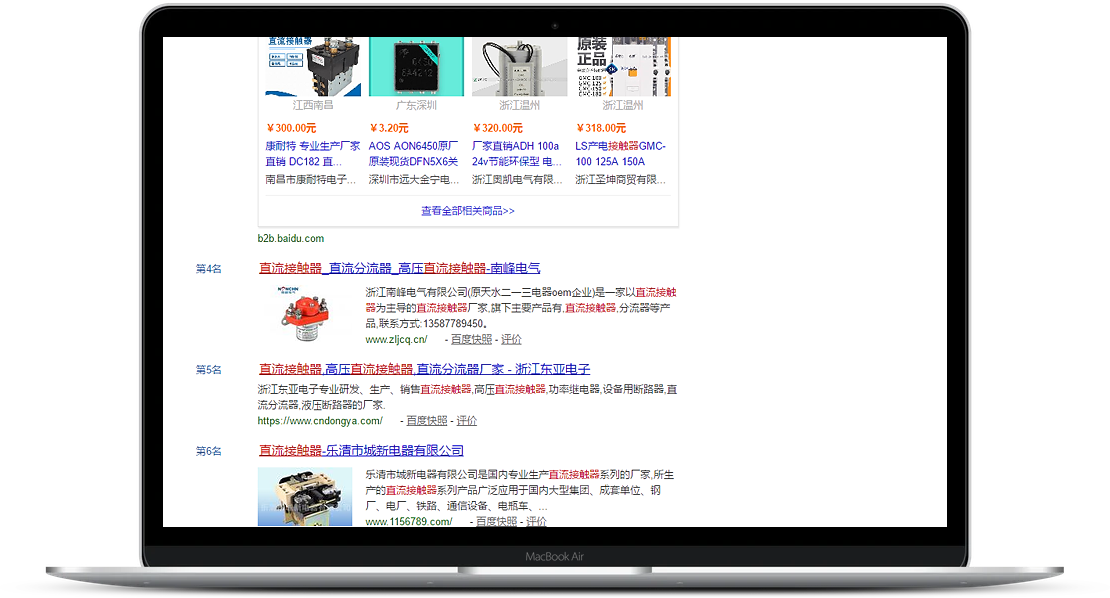The image size is (1110, 598).
Task: Open 百度快照 for www.zljcq.cn
Action: tap(471, 340)
